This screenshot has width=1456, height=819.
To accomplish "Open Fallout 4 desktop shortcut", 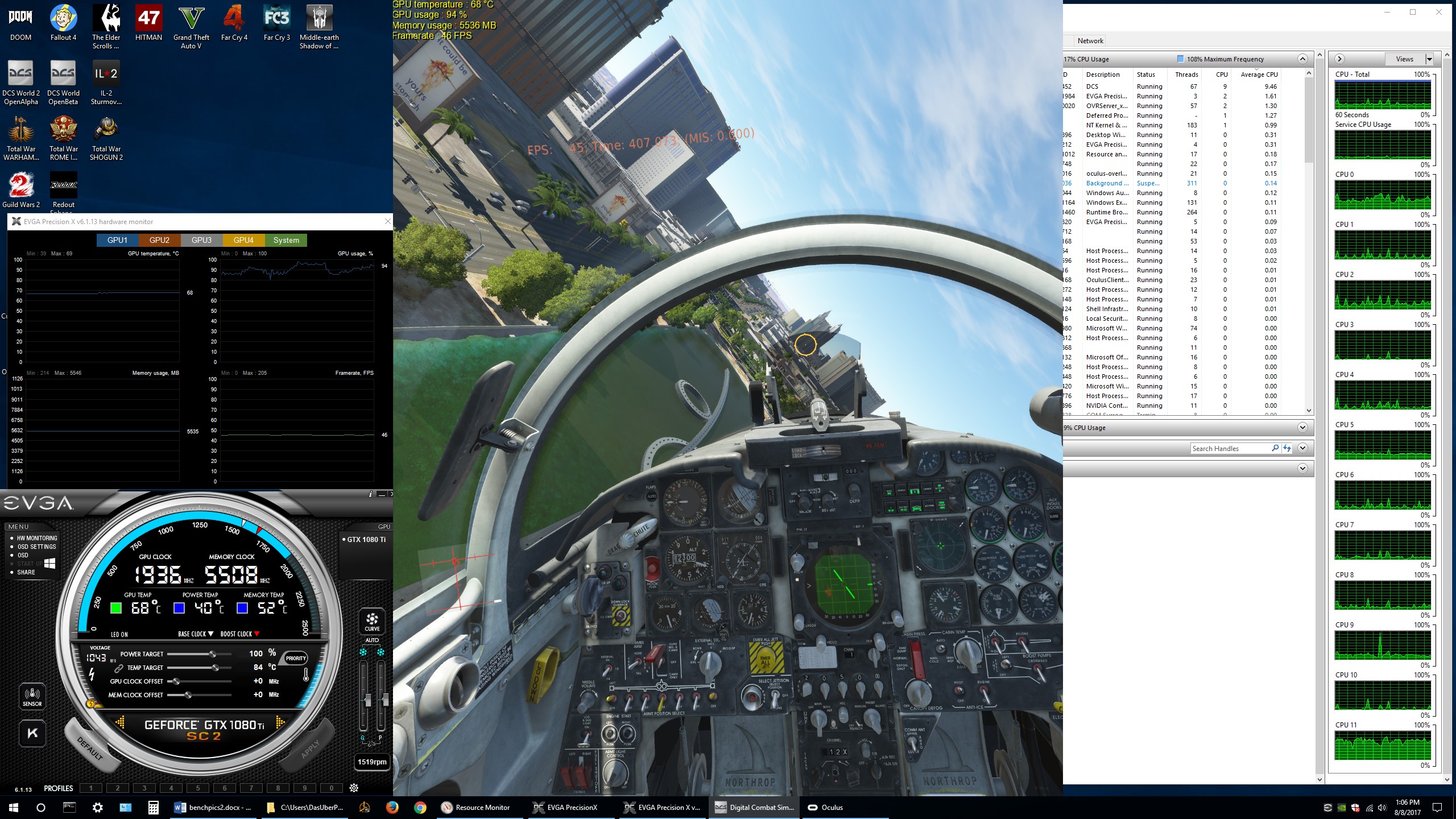I will pos(63,23).
